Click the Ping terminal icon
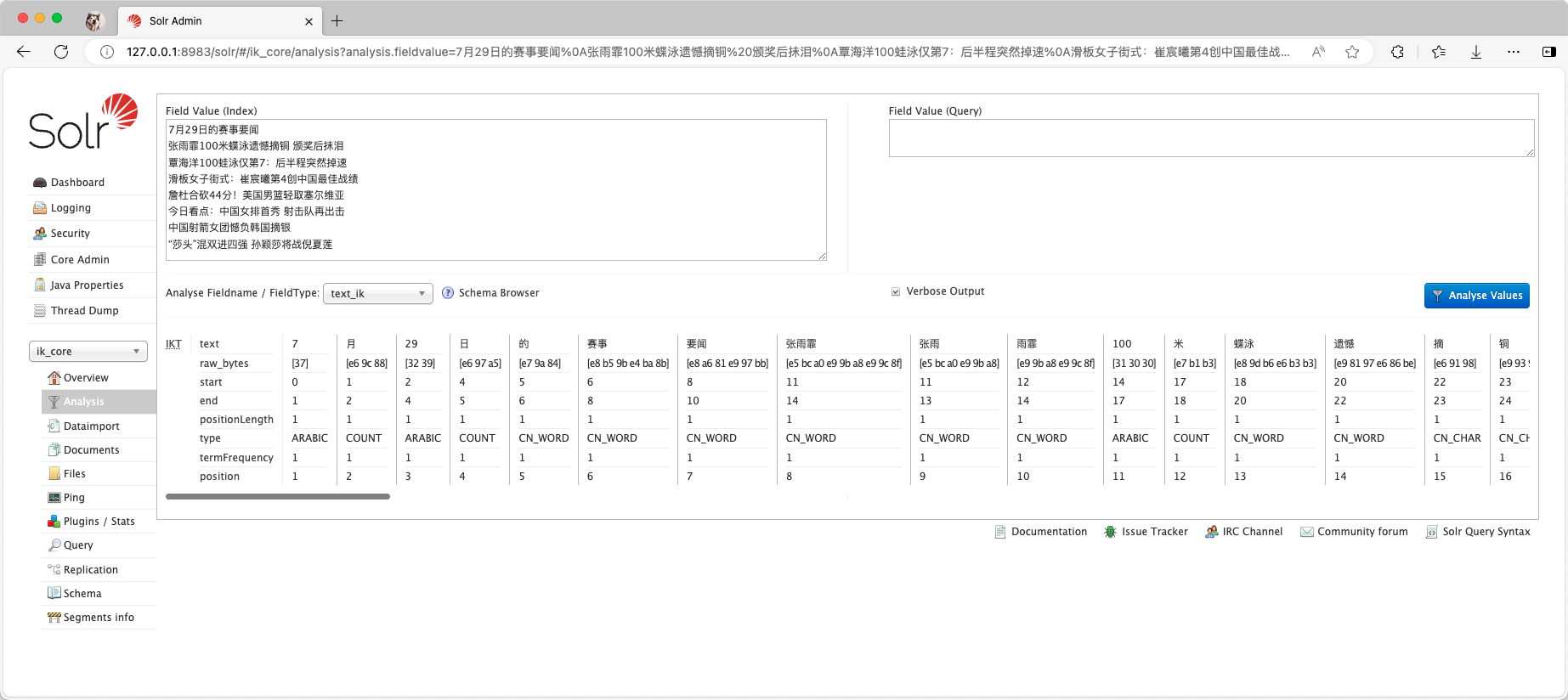Screen dimensions: 1568x700 pos(54,498)
